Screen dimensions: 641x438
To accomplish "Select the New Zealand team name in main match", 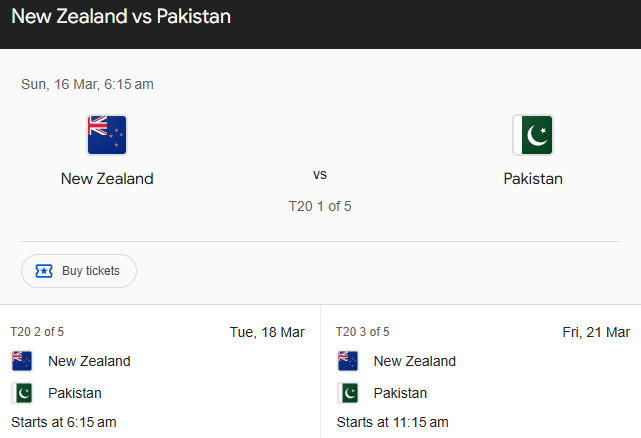I will pyautogui.click(x=107, y=179).
